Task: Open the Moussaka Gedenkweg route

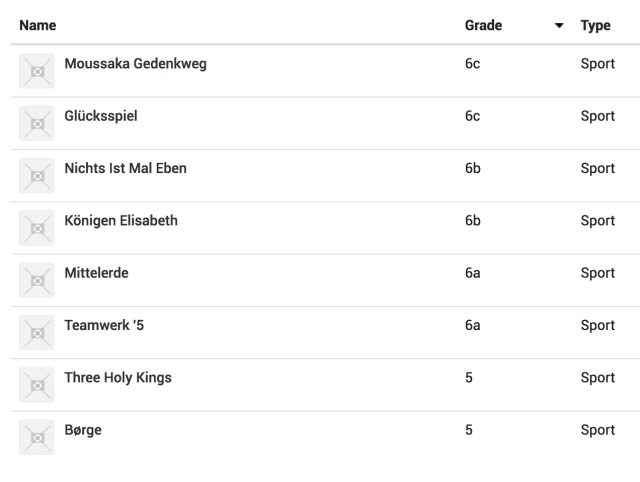Action: pos(135,64)
